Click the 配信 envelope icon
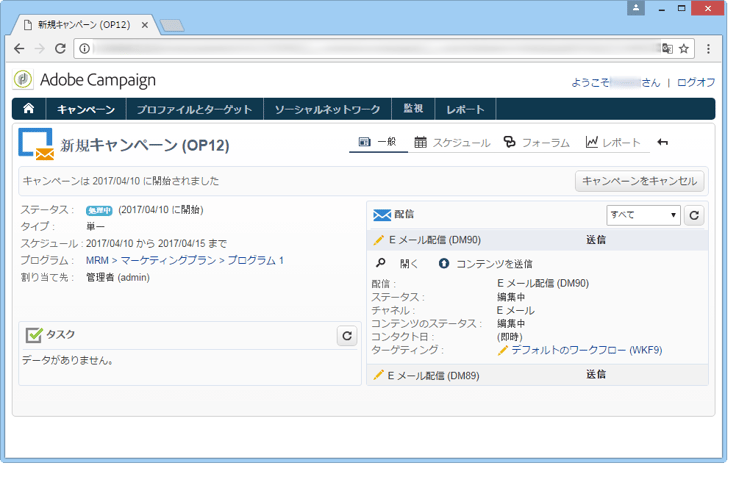 (382, 215)
